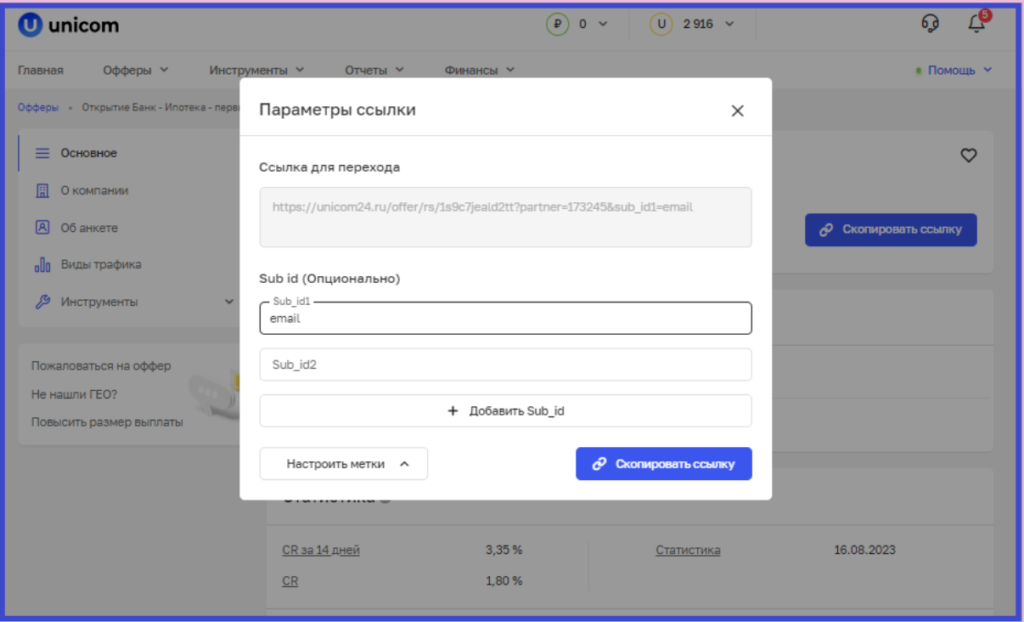Open the notifications bell icon

point(977,24)
